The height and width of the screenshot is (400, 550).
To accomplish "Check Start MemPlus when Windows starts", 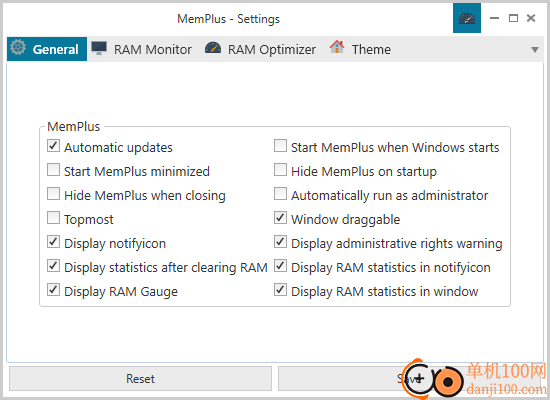I will pyautogui.click(x=280, y=146).
